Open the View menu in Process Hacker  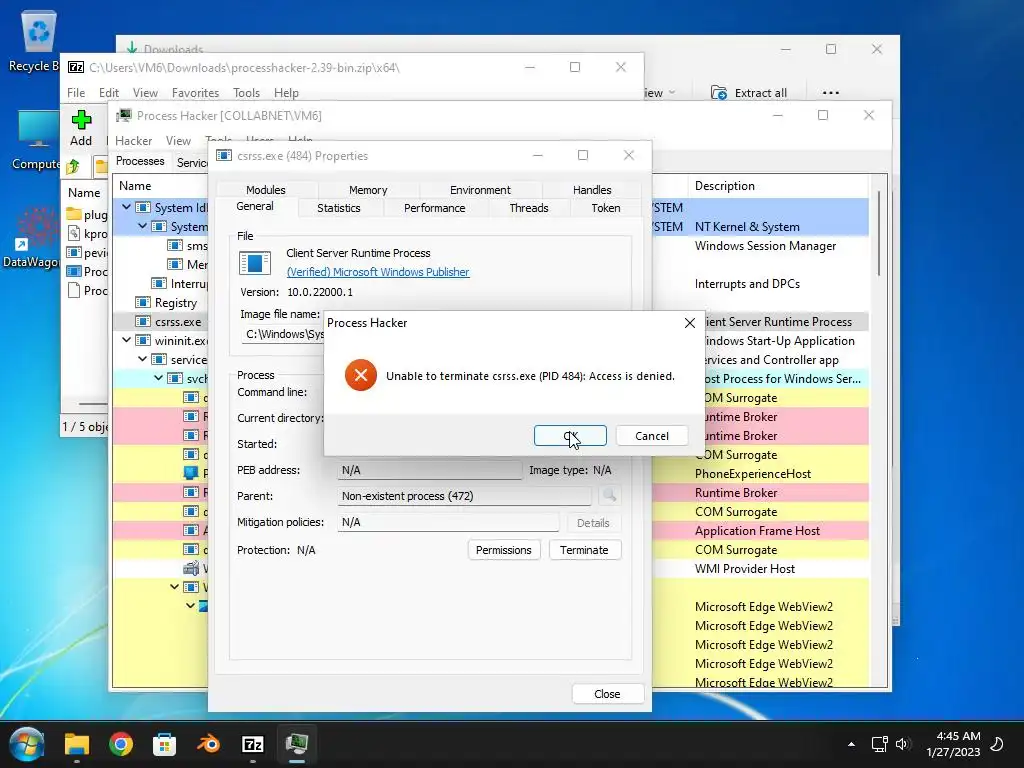178,140
